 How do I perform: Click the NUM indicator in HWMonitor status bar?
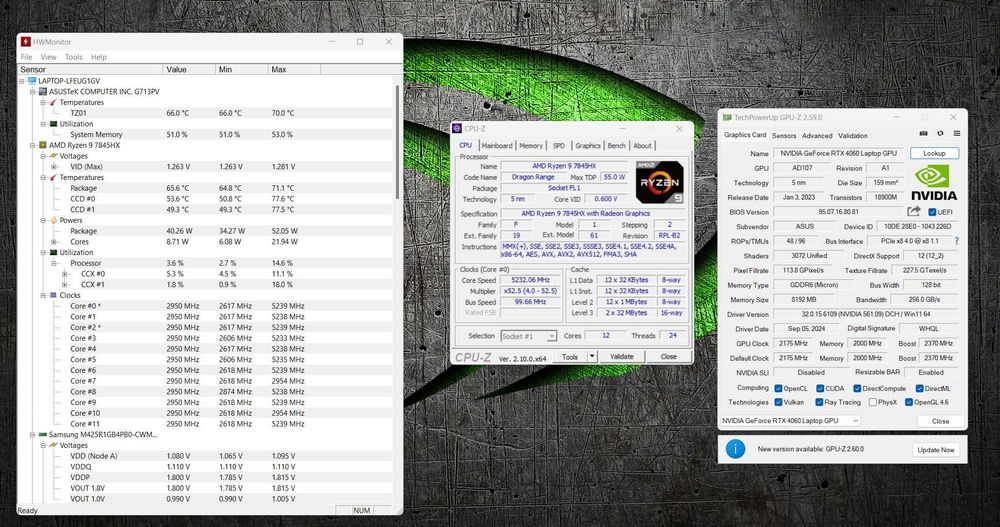(362, 510)
